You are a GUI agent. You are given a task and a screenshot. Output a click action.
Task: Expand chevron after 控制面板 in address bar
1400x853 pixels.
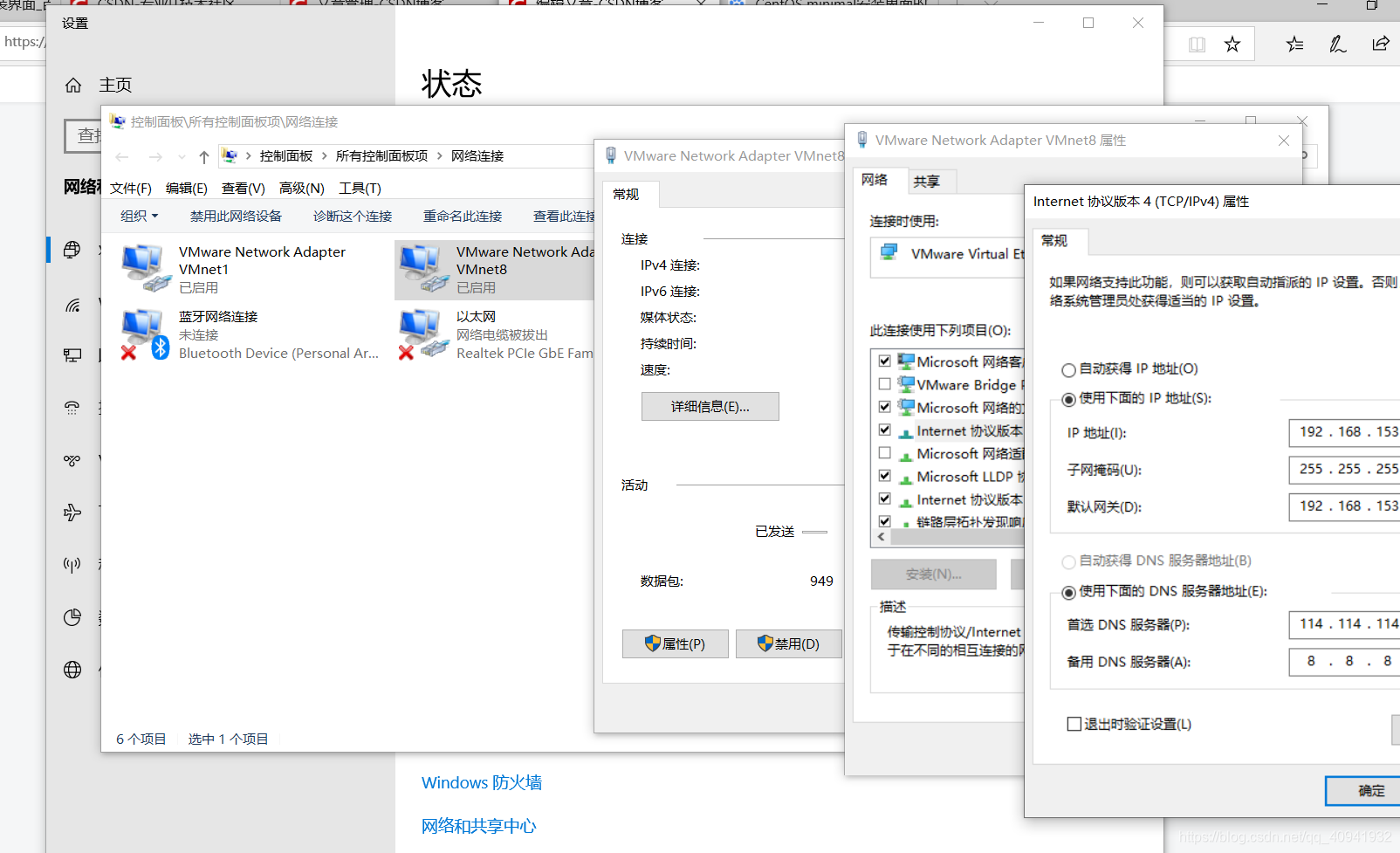click(325, 156)
